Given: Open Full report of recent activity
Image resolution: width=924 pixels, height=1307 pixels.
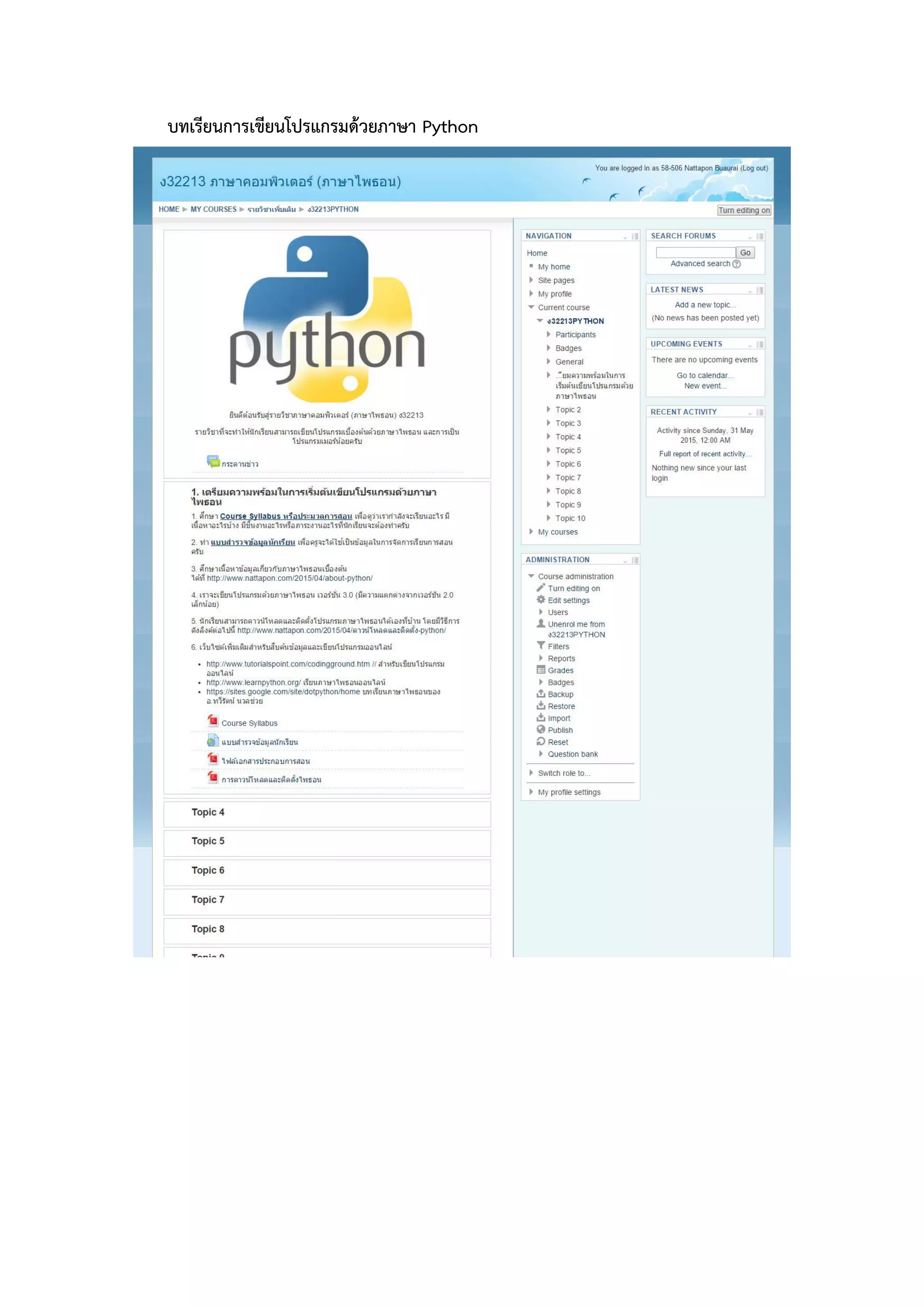Looking at the screenshot, I should [x=705, y=454].
